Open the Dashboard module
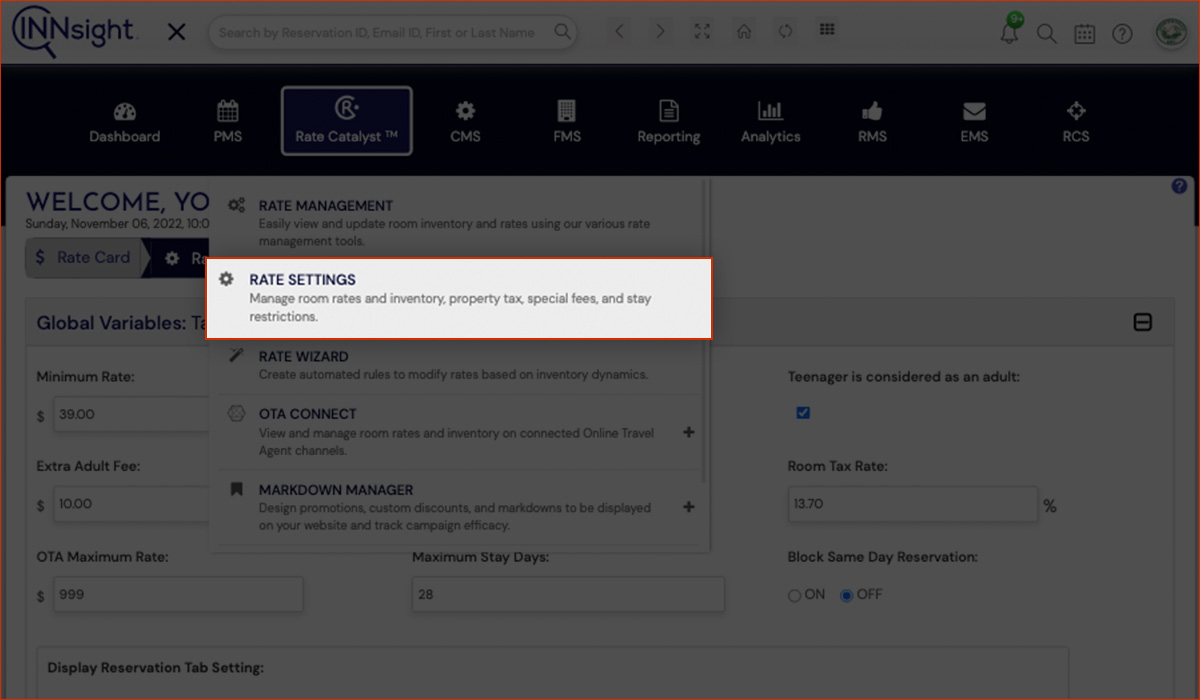The height and width of the screenshot is (700, 1200). click(124, 122)
